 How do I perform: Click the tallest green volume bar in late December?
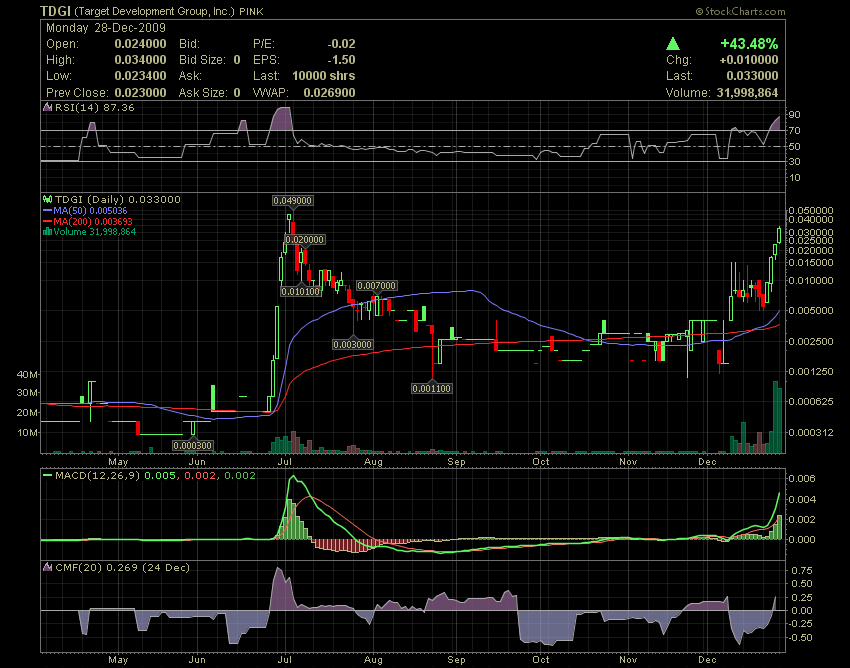click(x=775, y=416)
